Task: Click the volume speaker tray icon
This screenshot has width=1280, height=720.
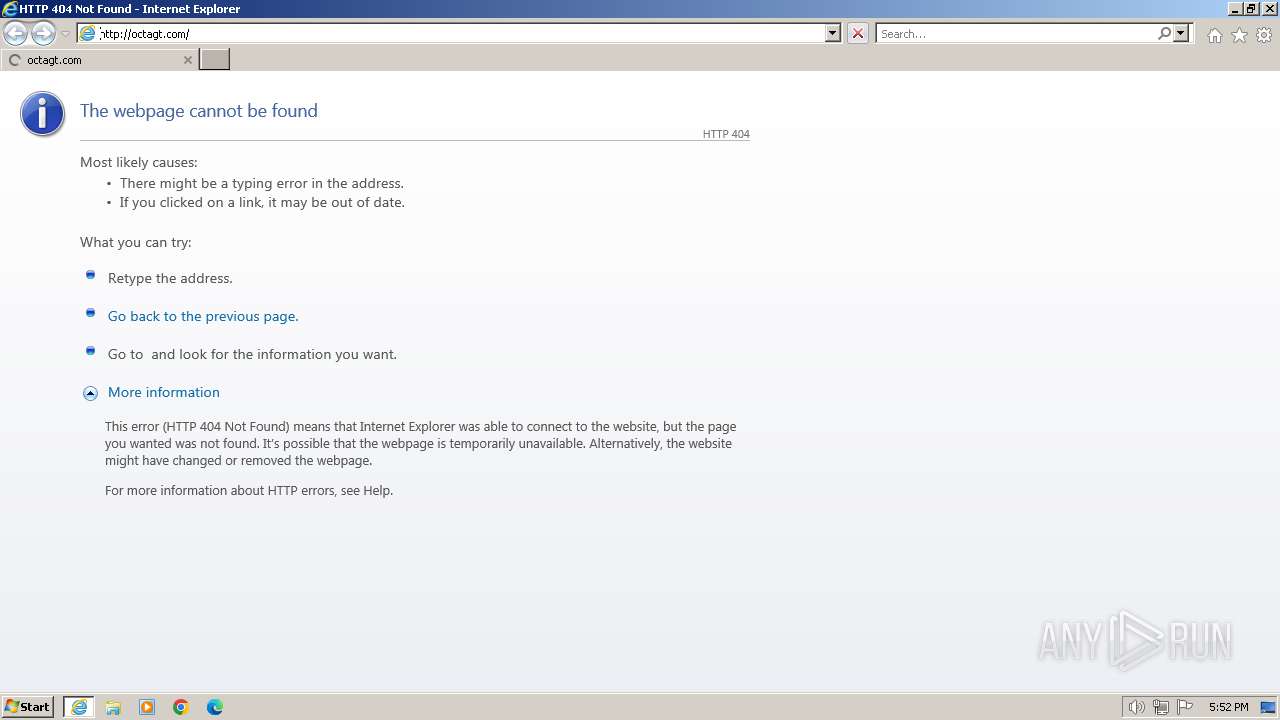Action: pos(1136,707)
